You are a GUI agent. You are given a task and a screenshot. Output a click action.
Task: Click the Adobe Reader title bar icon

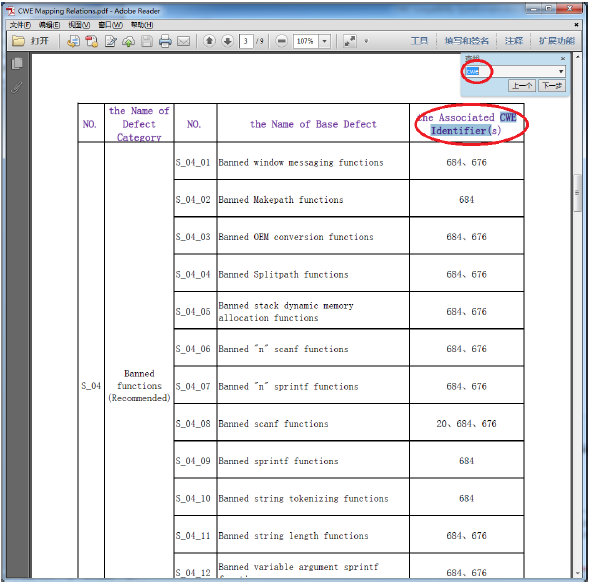pyautogui.click(x=10, y=11)
